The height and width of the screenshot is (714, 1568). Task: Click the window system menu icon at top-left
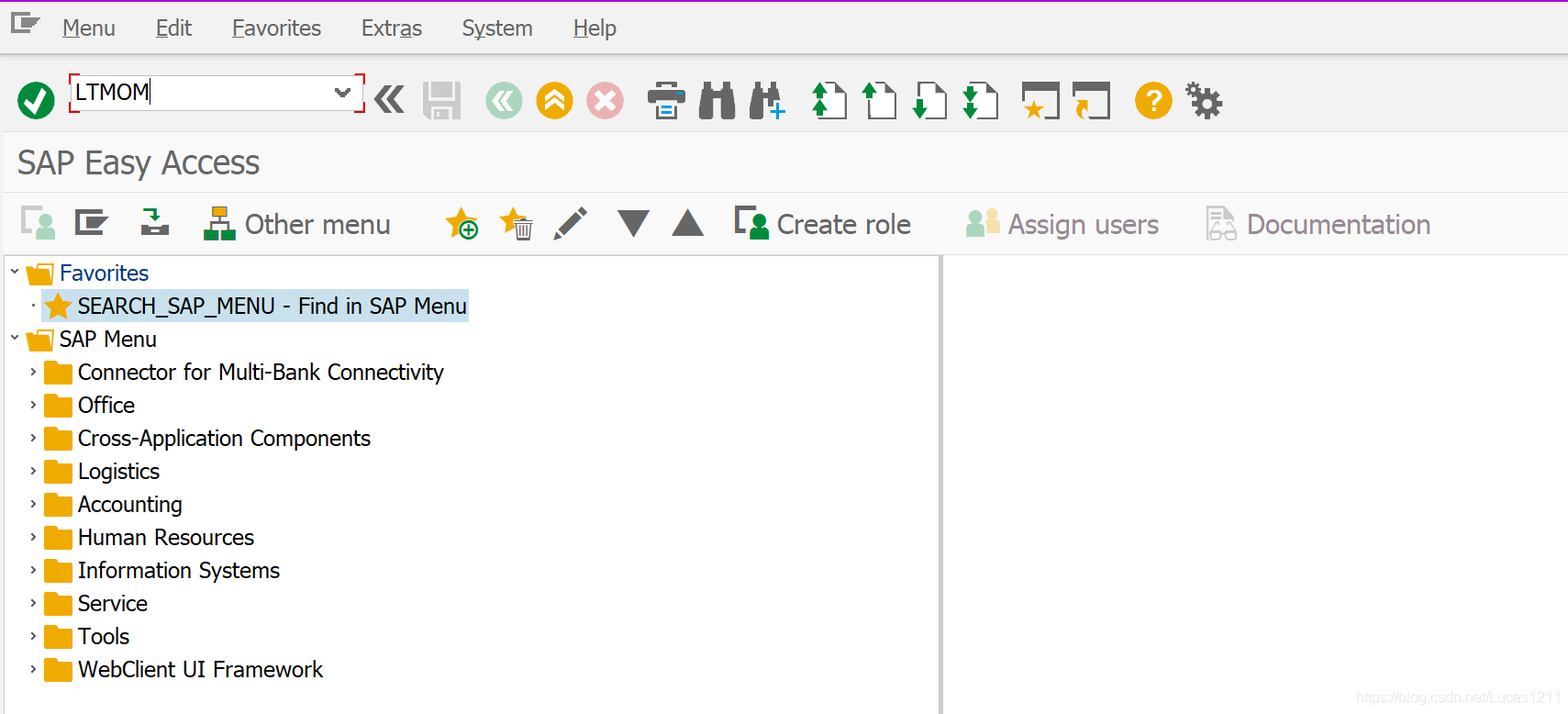(26, 23)
